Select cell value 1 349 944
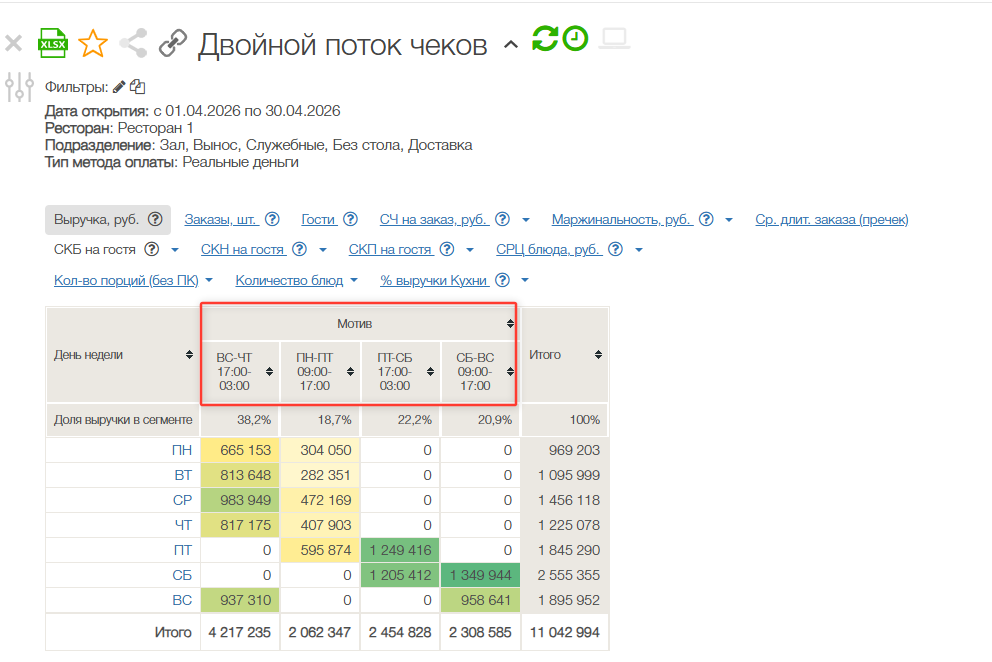 (480, 575)
